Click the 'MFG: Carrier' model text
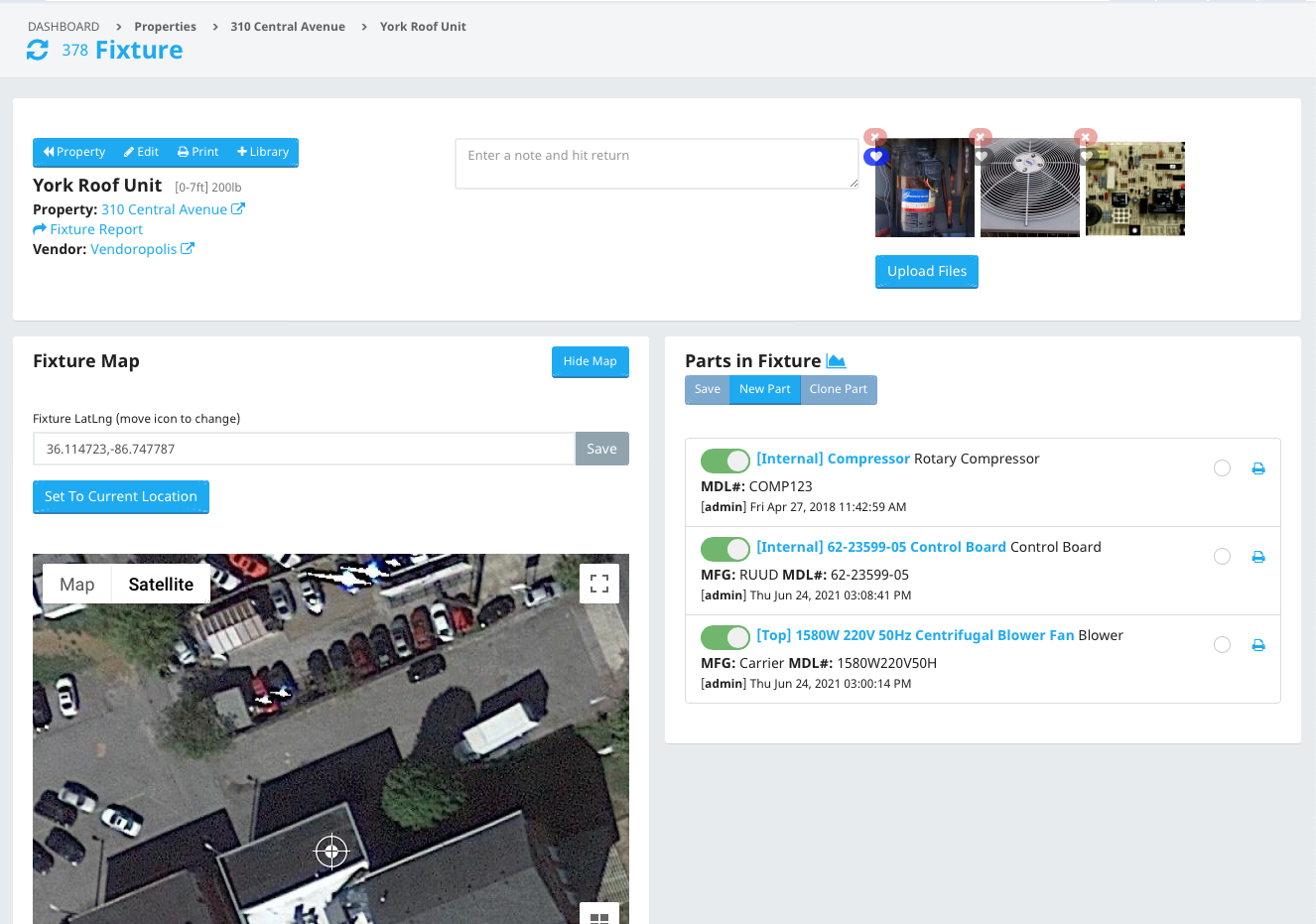 tap(742, 663)
